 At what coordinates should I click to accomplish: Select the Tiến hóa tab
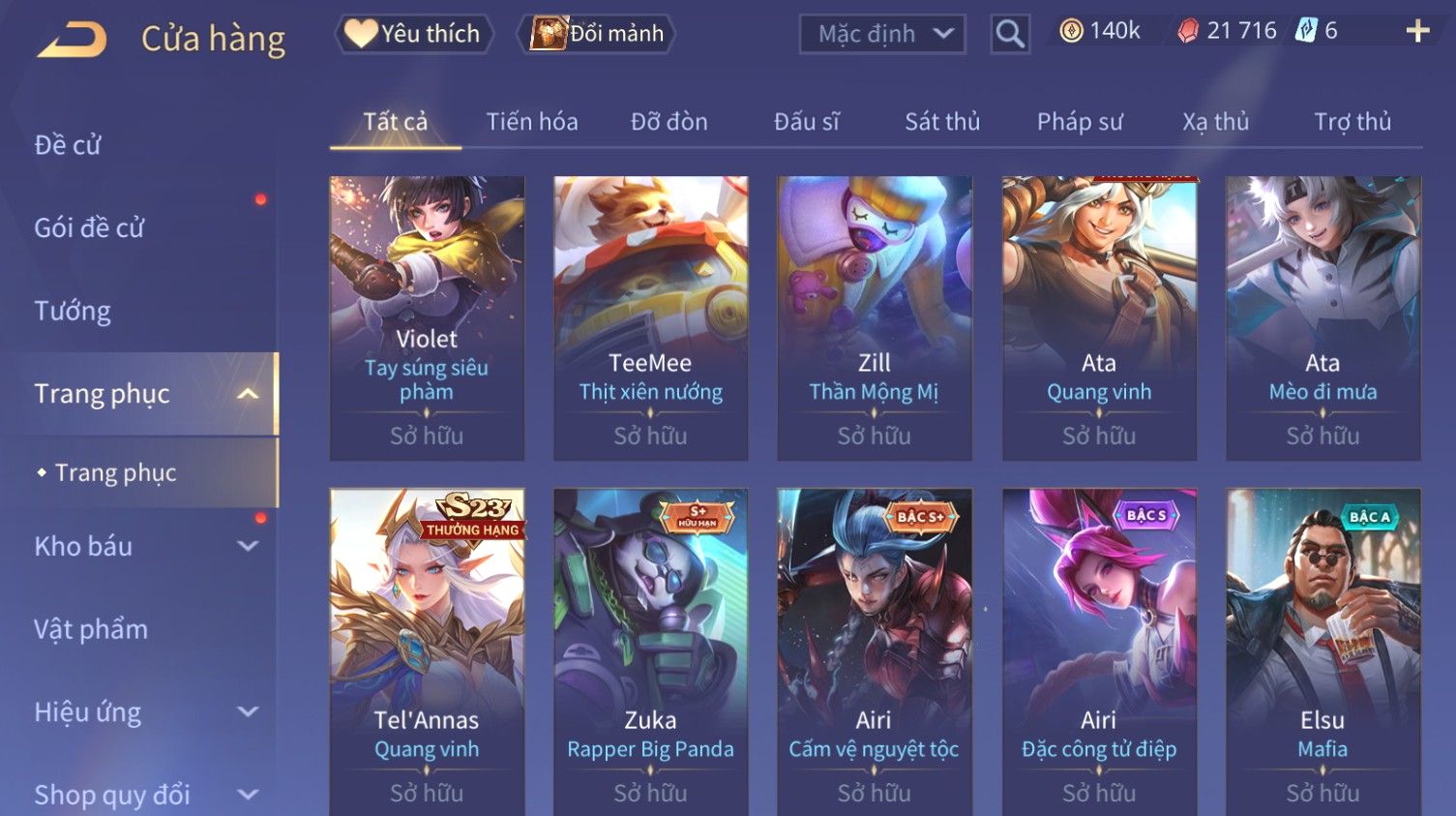click(532, 122)
